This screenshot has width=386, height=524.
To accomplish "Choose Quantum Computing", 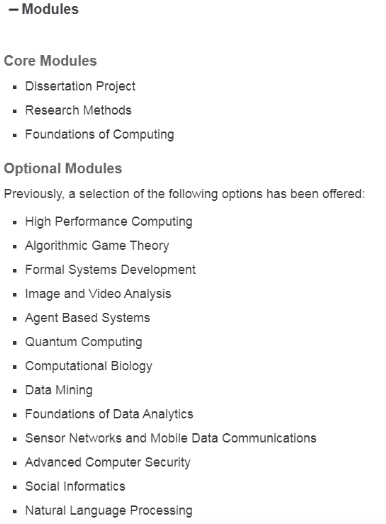I will [x=84, y=342].
